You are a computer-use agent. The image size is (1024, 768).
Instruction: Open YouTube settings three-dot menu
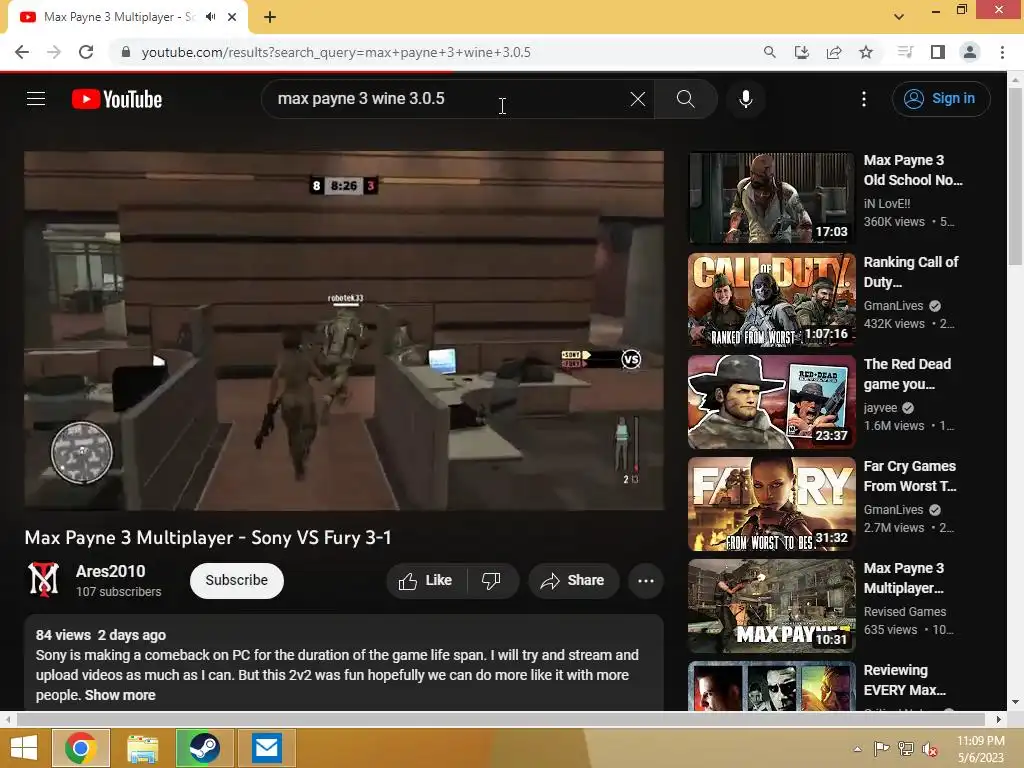point(864,99)
